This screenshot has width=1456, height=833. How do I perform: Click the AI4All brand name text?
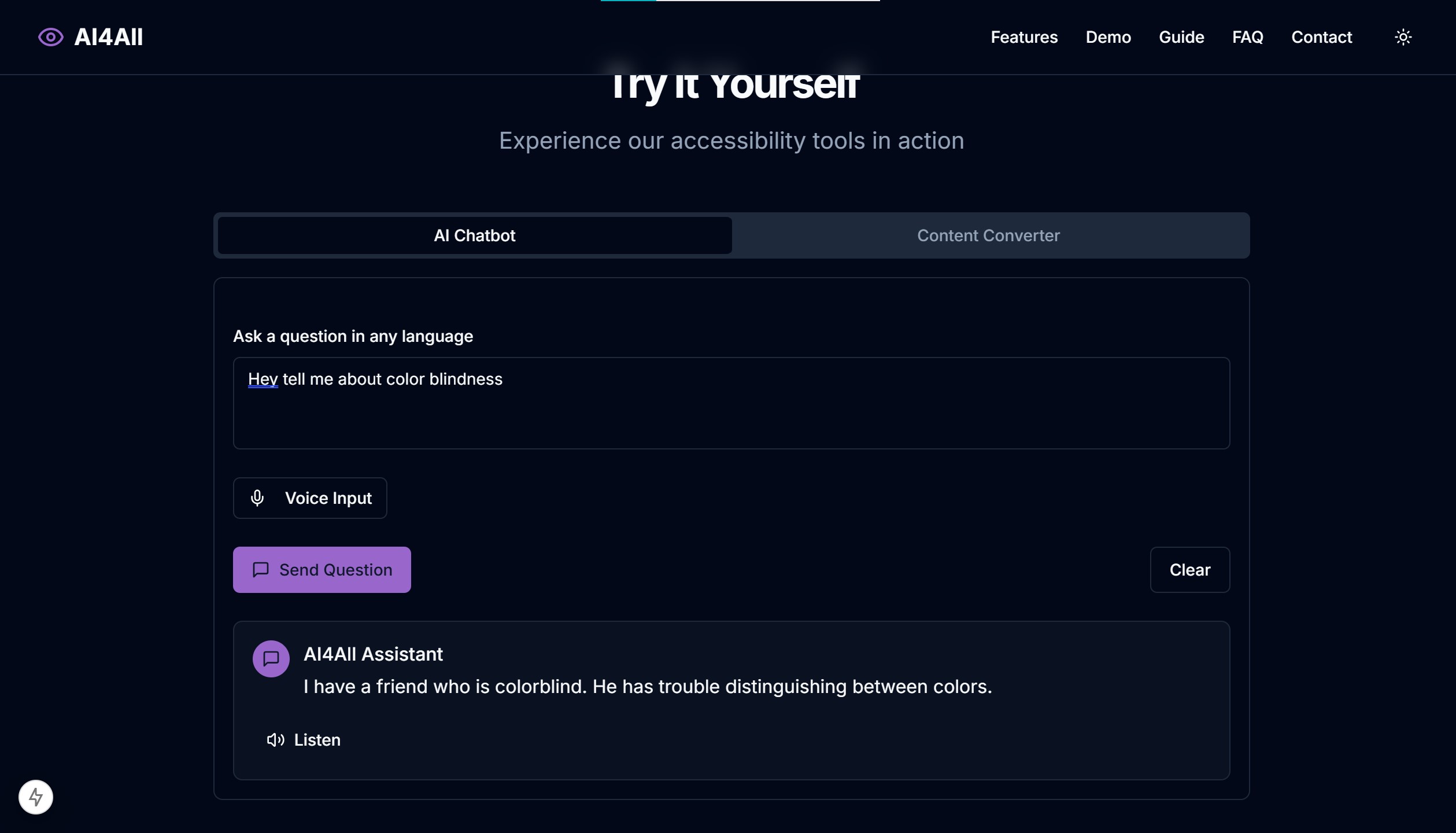click(108, 37)
